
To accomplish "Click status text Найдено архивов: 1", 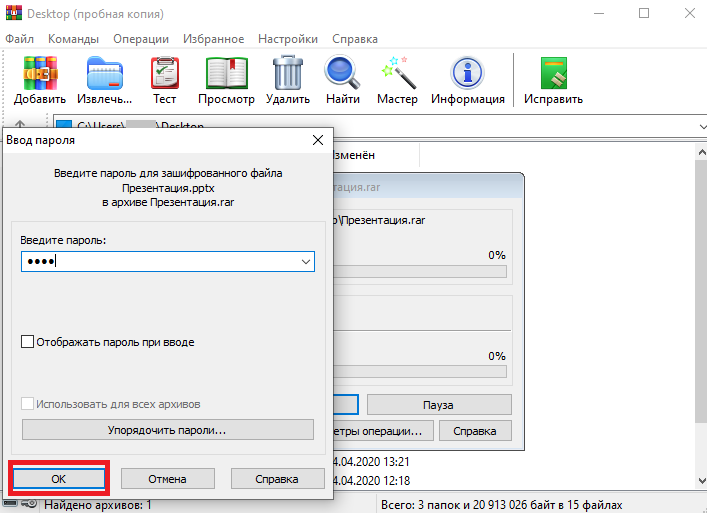I will click(x=98, y=505).
